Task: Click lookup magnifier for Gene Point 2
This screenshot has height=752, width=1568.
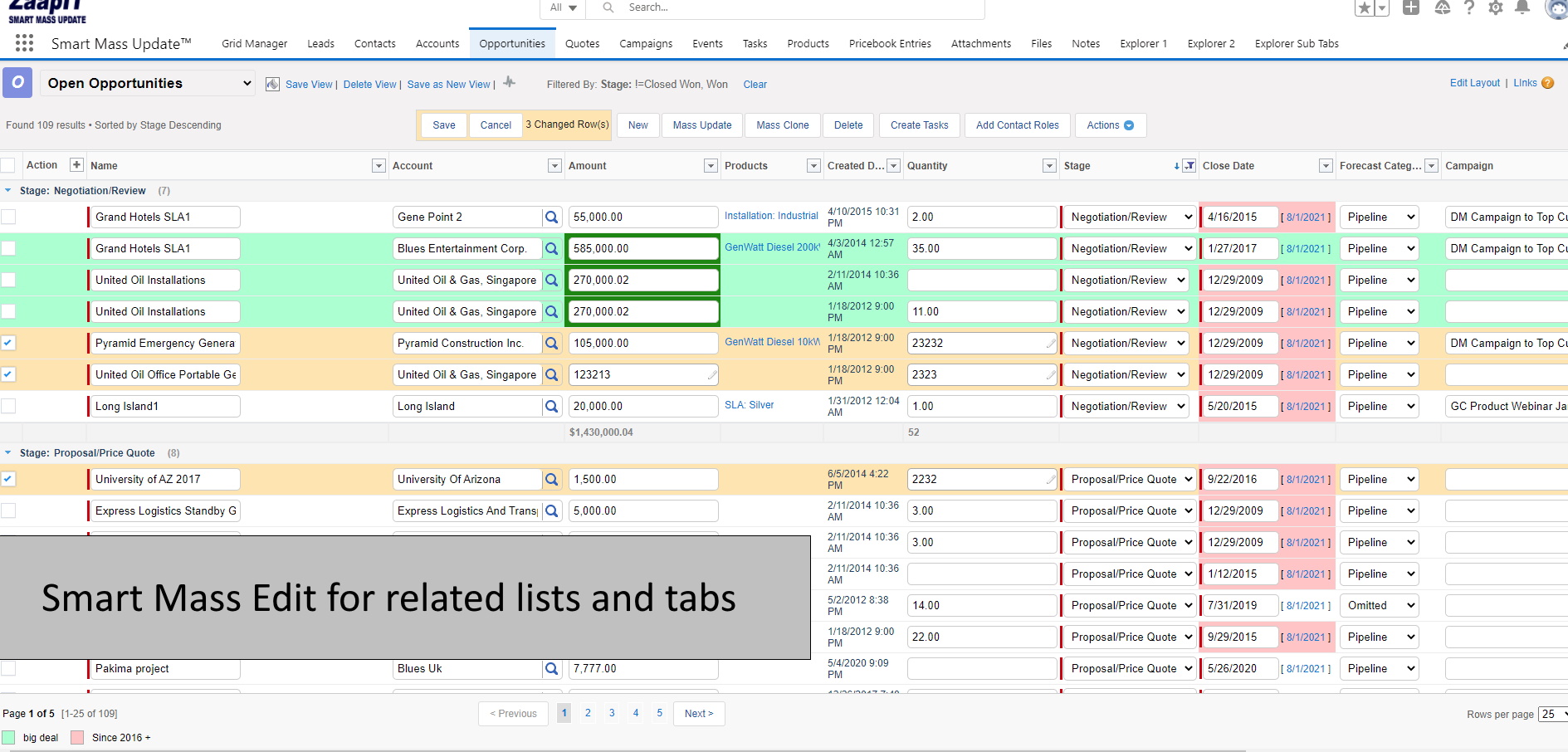Action: [x=551, y=217]
